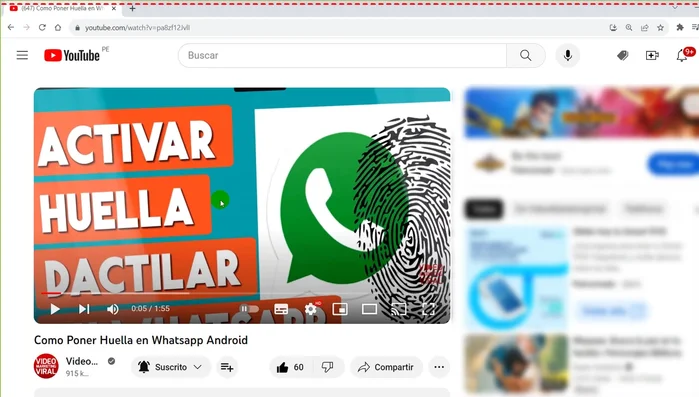
Task: Toggle the autoplay switch in the player
Action: tap(249, 308)
